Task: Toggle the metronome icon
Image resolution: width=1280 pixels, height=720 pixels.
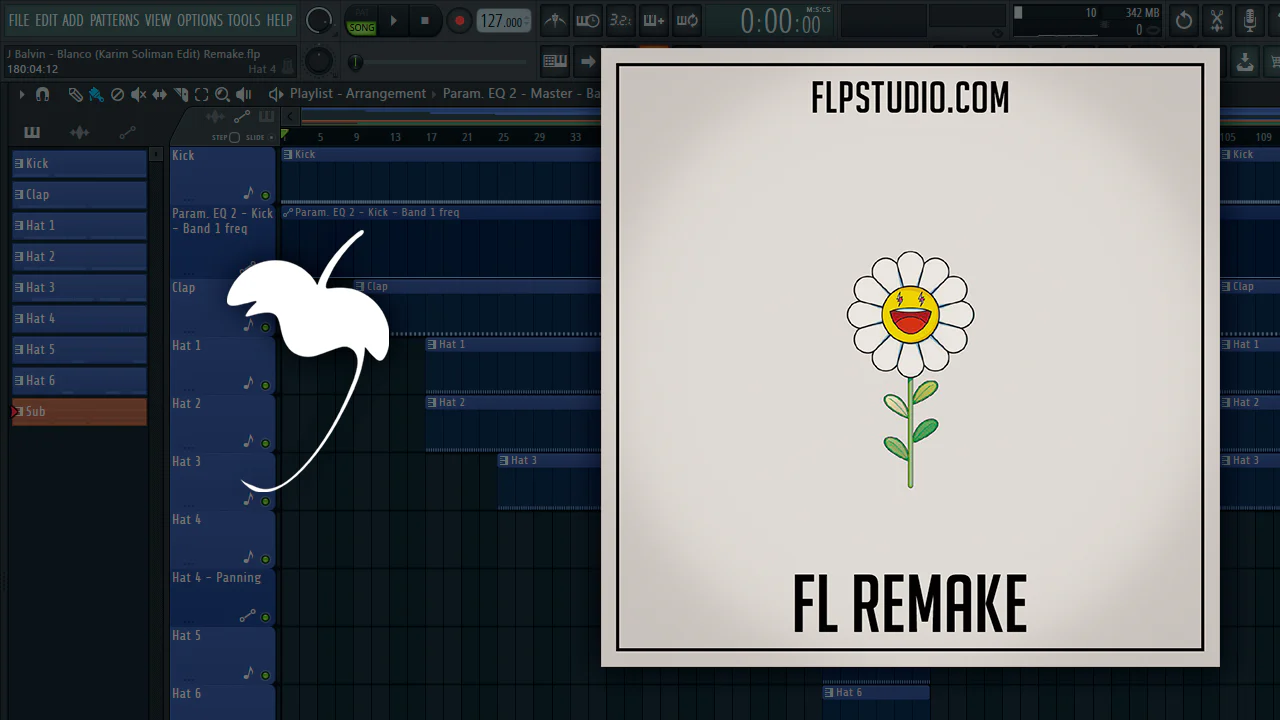Action: pyautogui.click(x=555, y=20)
